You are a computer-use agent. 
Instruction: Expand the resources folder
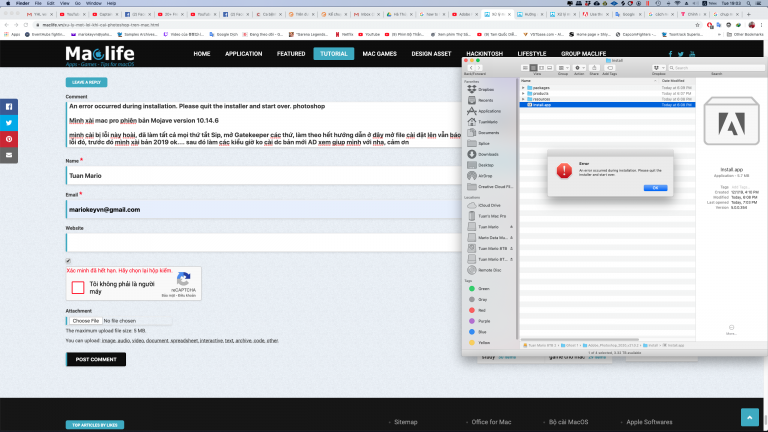tap(523, 99)
